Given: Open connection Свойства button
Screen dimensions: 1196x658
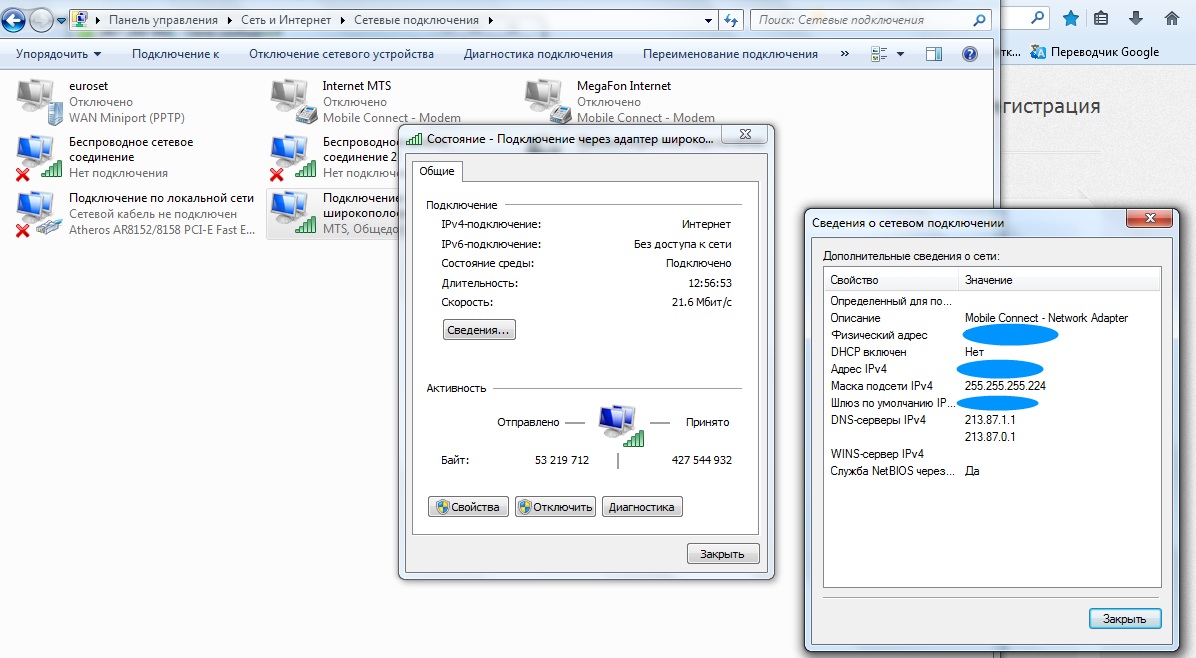Looking at the screenshot, I should tap(468, 507).
